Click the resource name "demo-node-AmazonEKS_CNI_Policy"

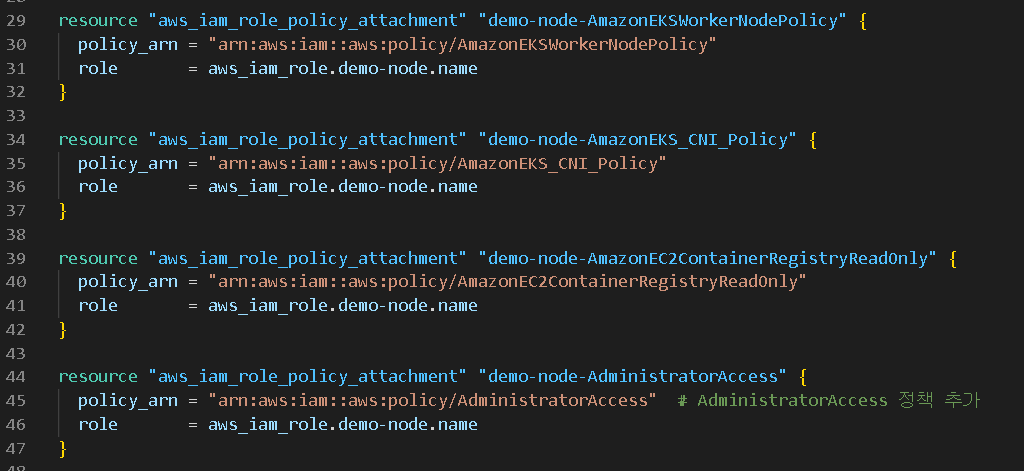click(638, 140)
